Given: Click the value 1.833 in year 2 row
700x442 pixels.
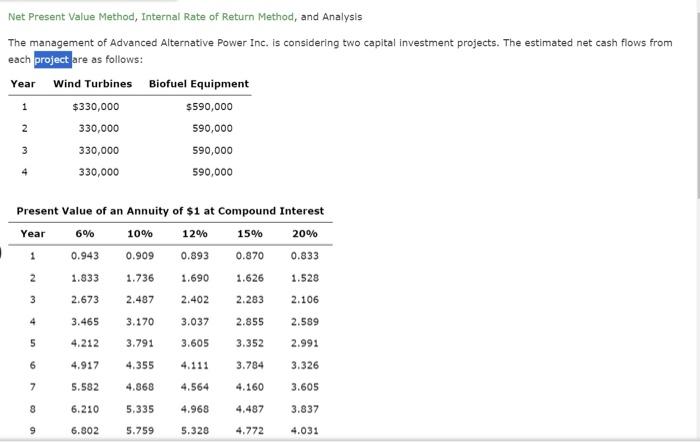Looking at the screenshot, I should click(85, 278).
